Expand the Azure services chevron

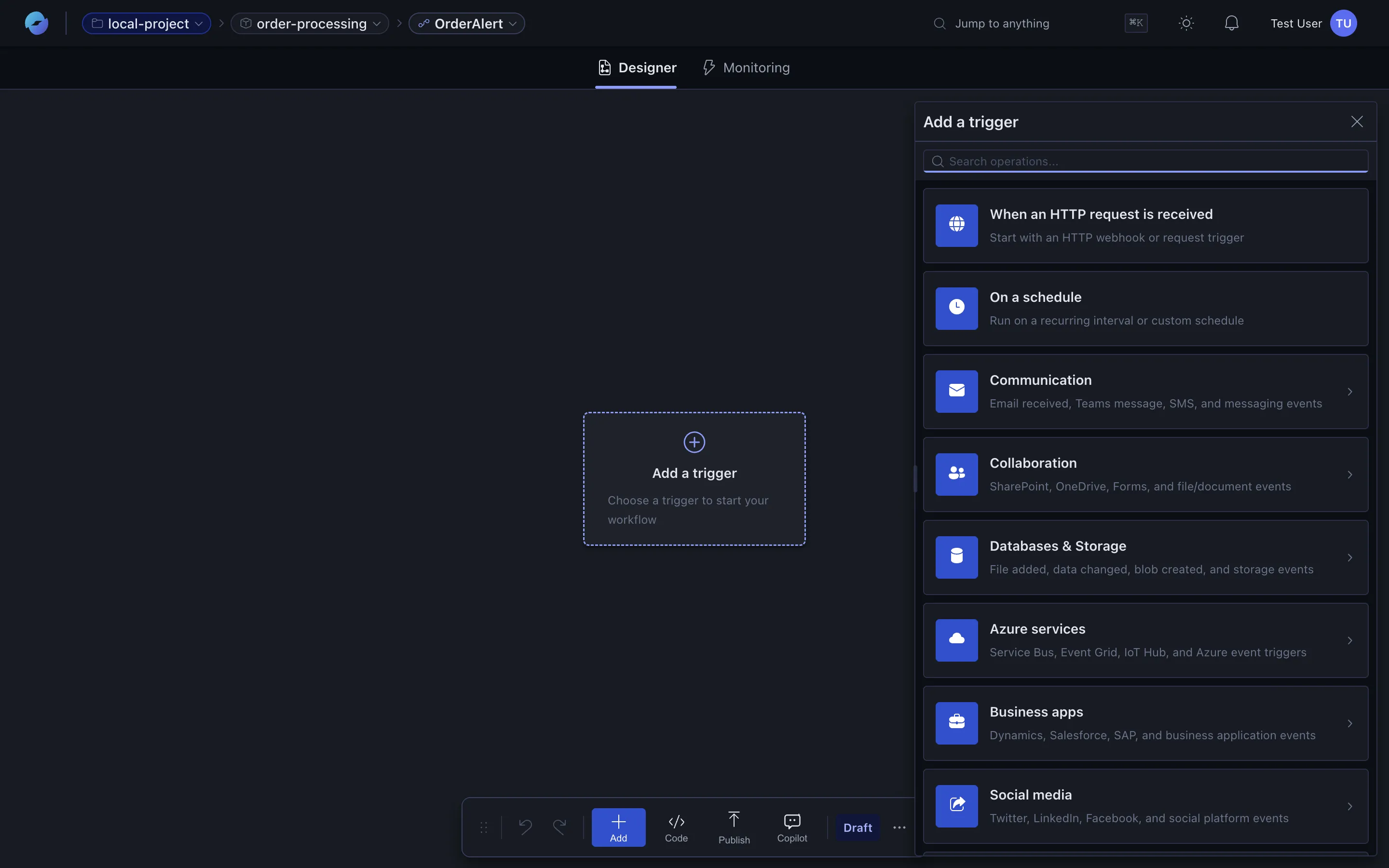click(1349, 641)
